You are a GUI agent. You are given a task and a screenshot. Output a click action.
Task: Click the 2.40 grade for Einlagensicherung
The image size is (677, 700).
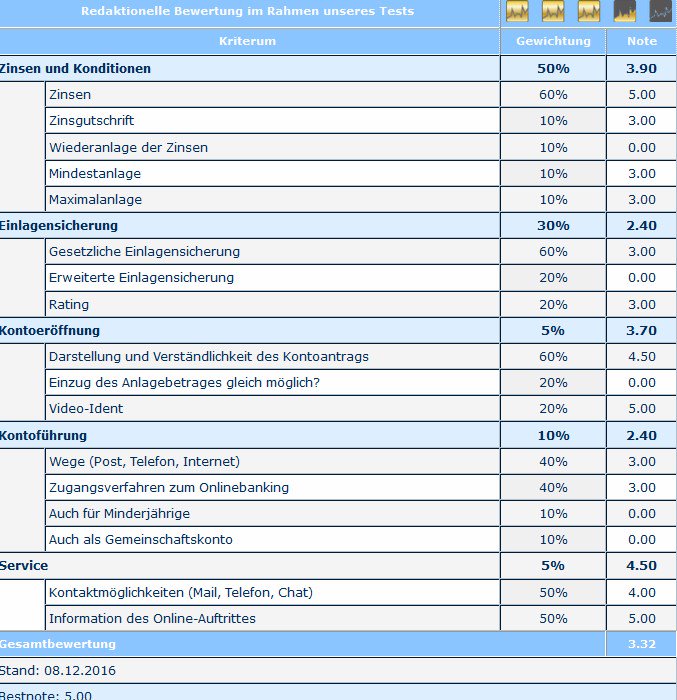click(641, 225)
